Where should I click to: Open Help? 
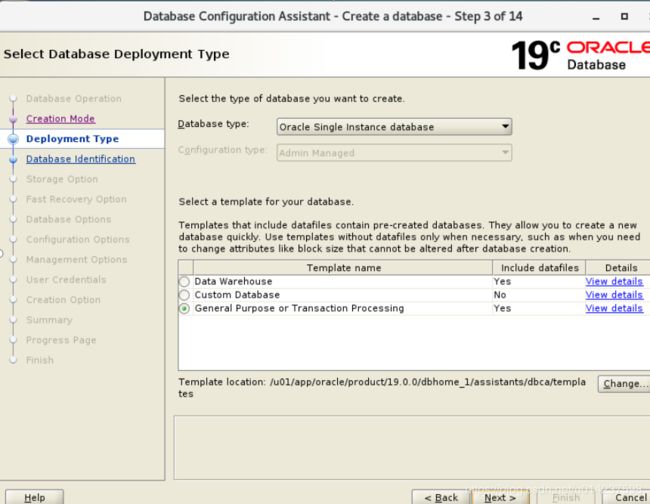tap(34, 497)
